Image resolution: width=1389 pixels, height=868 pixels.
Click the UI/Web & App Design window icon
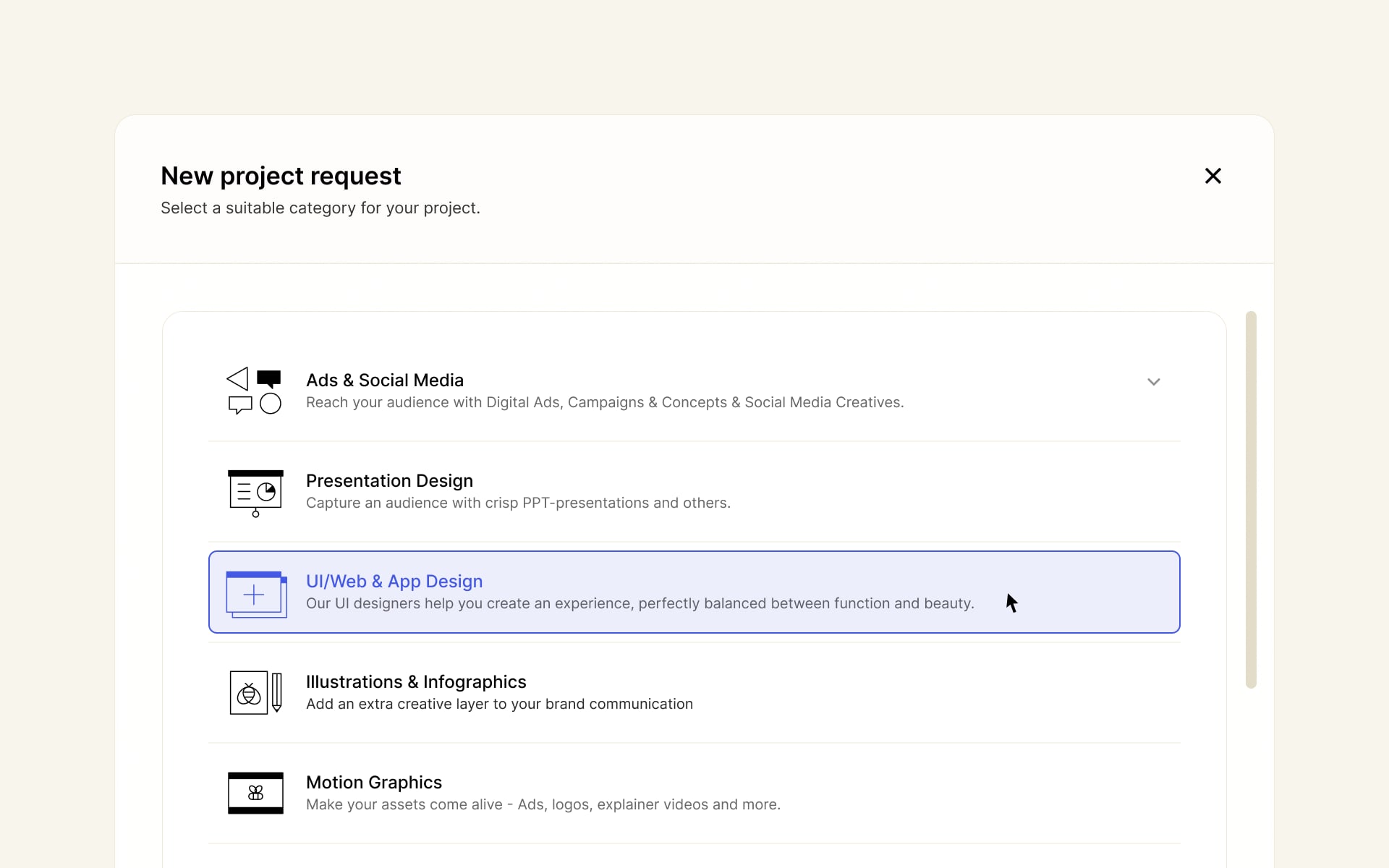point(256,594)
